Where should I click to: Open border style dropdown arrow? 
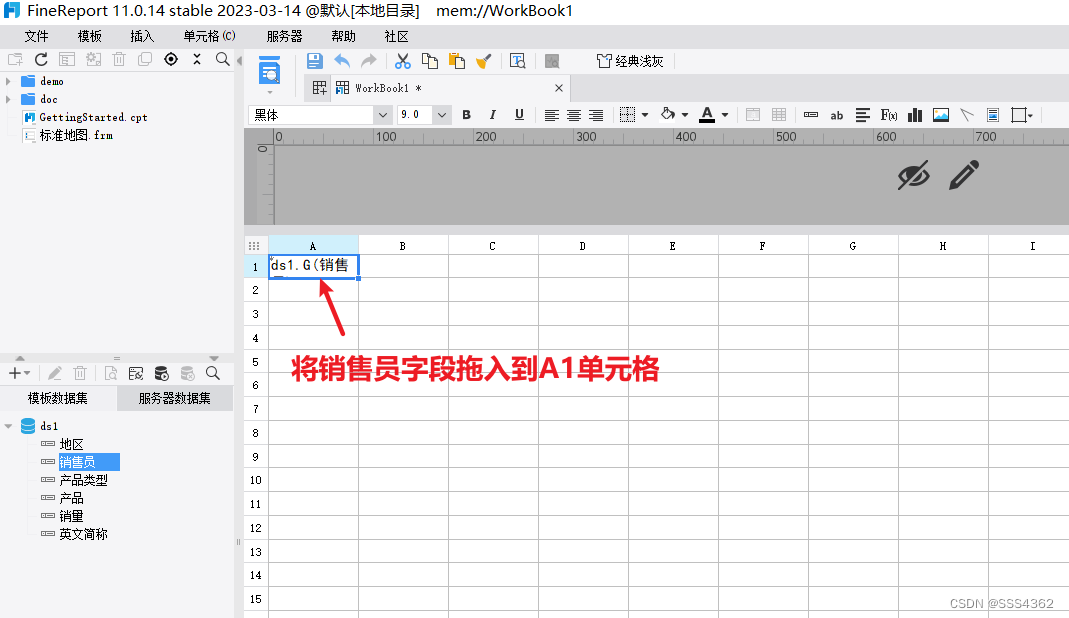(x=645, y=115)
